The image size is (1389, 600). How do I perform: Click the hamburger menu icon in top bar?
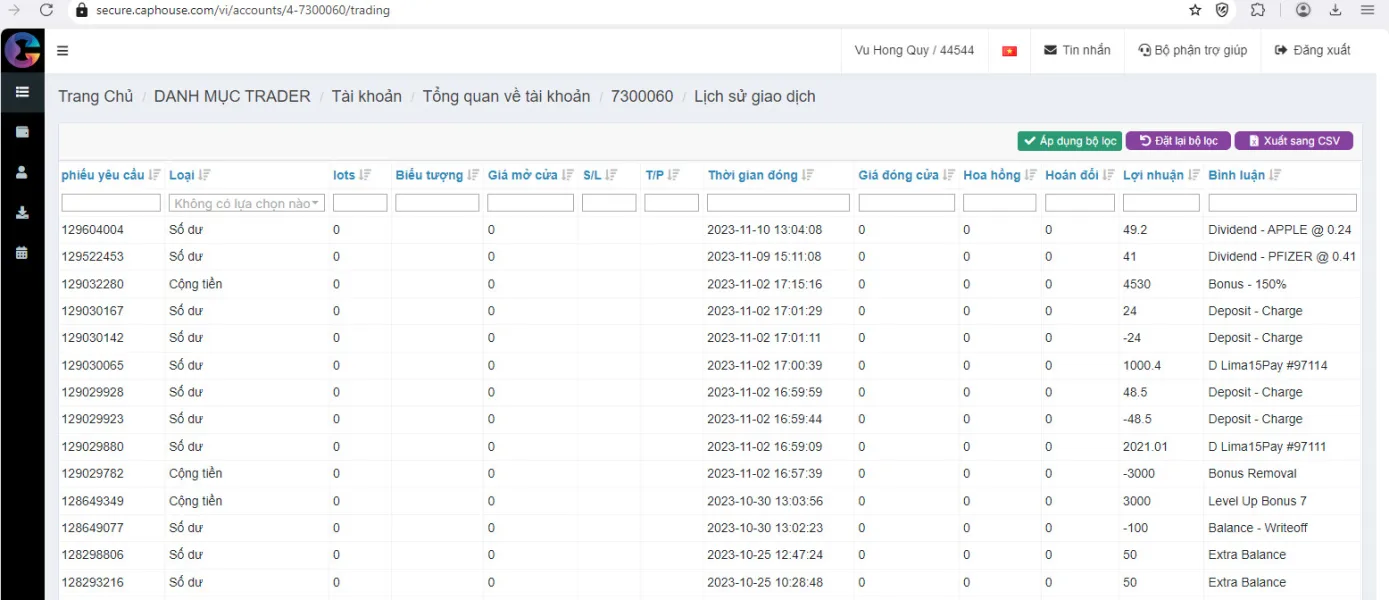point(63,51)
